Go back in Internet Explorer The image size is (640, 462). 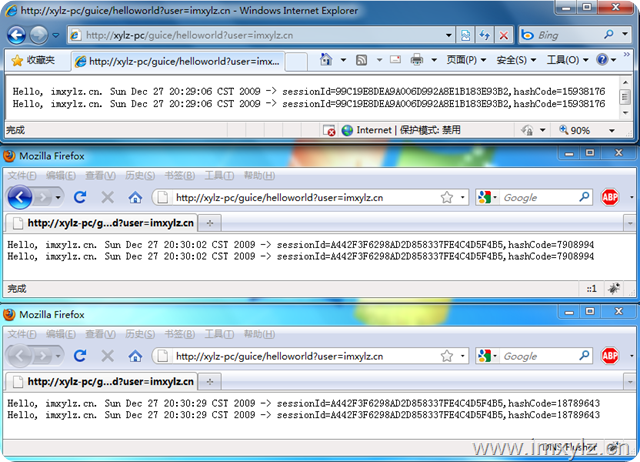tap(16, 35)
